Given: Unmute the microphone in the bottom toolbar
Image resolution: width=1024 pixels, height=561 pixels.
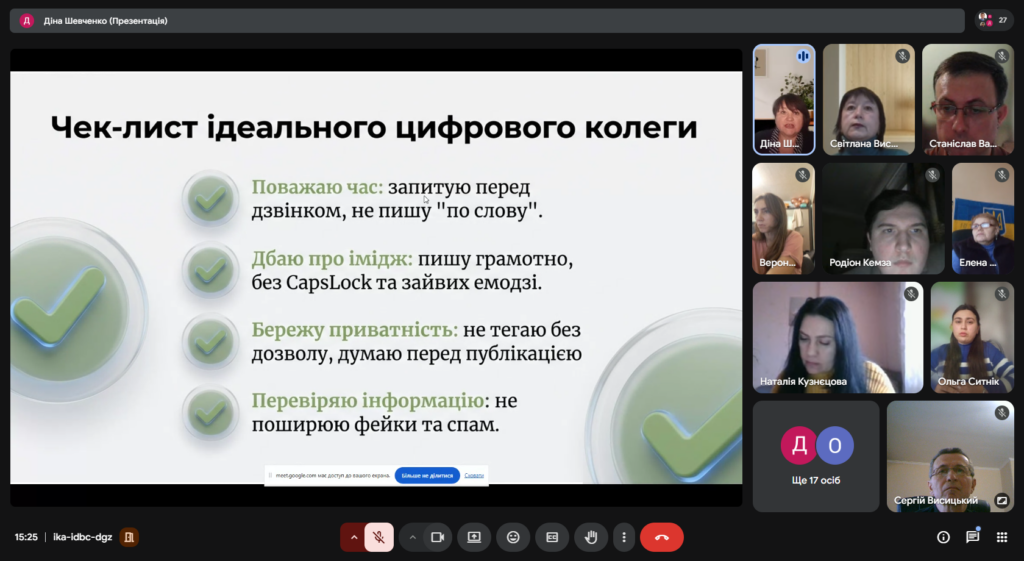Looking at the screenshot, I should (x=379, y=537).
